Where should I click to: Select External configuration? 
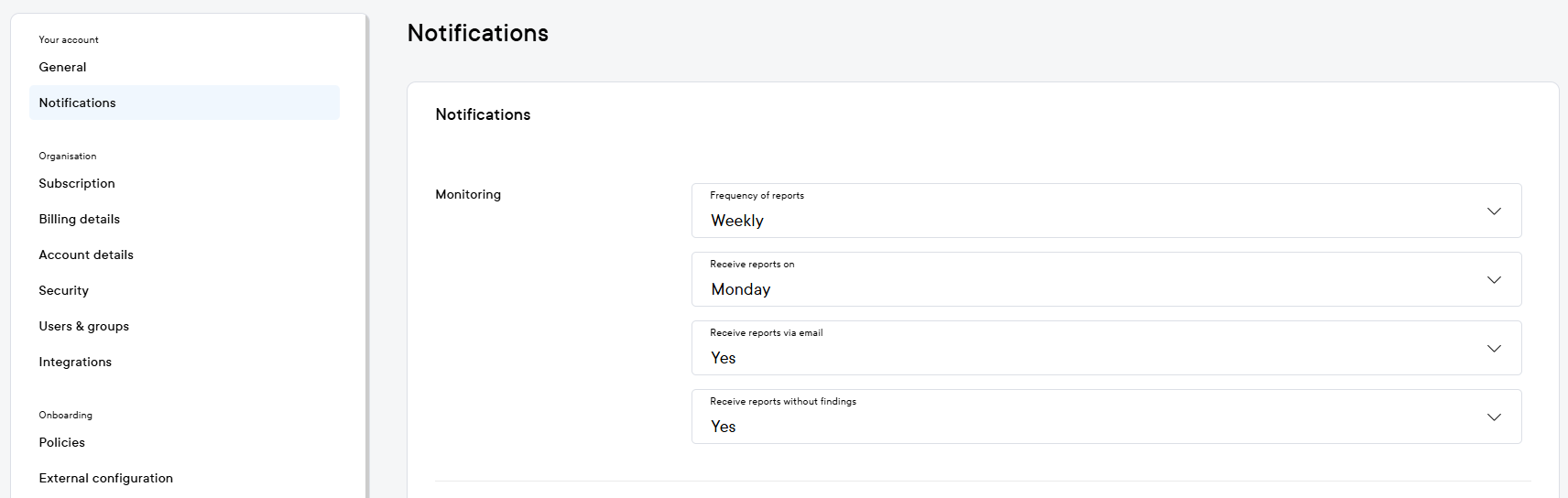tap(105, 478)
